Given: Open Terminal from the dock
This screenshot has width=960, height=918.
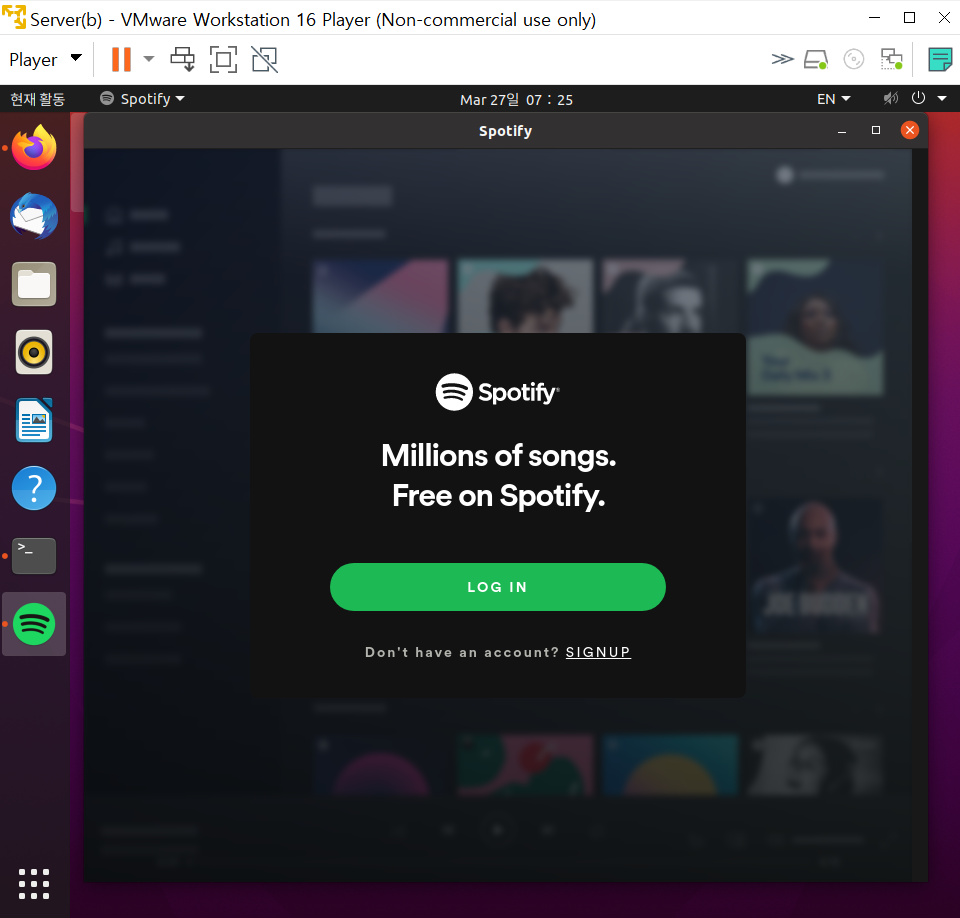Looking at the screenshot, I should point(34,556).
